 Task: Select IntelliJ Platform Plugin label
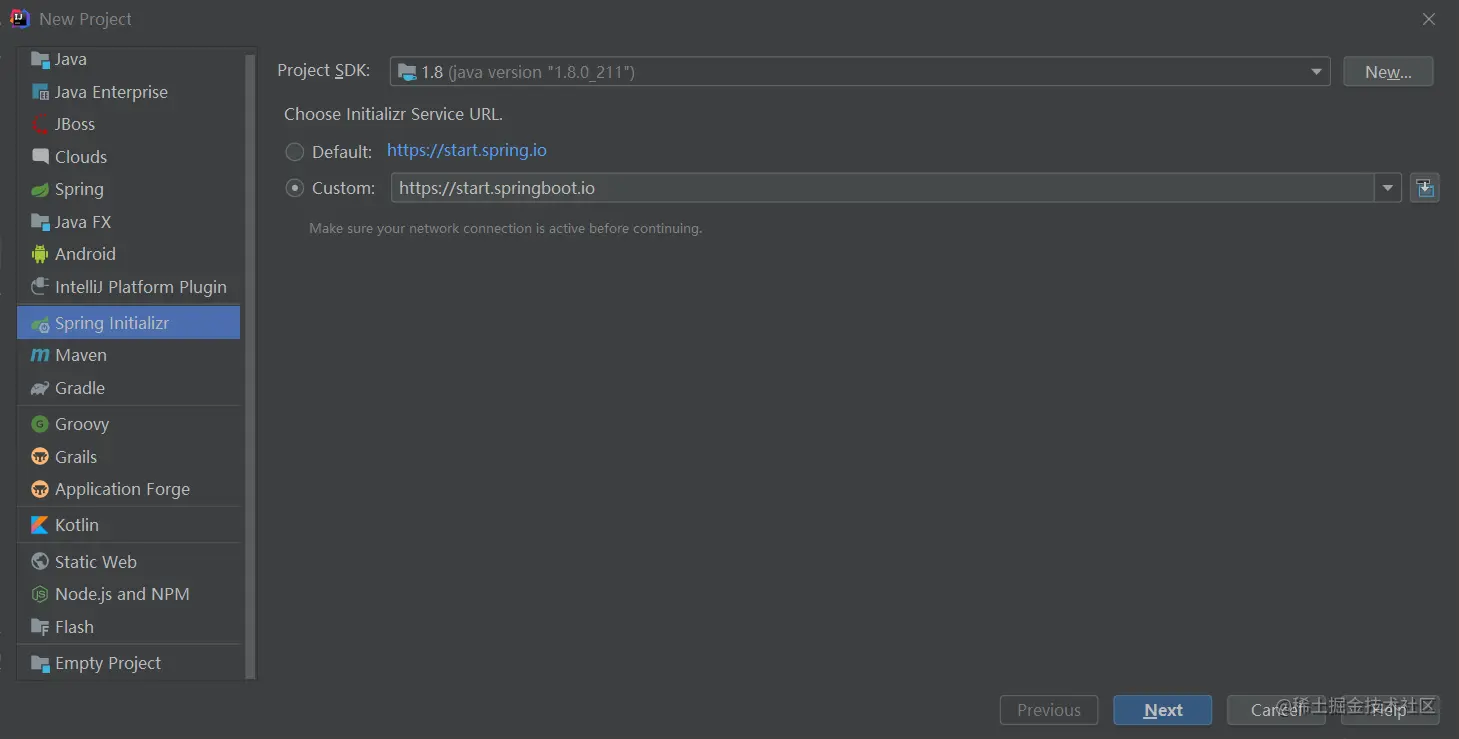pos(141,287)
